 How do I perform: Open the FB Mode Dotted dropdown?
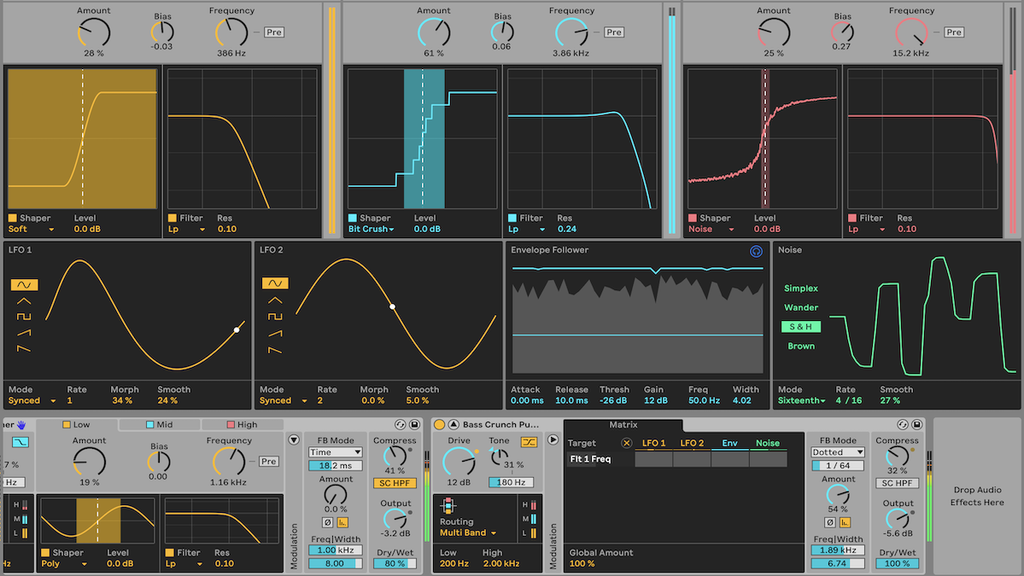838,452
